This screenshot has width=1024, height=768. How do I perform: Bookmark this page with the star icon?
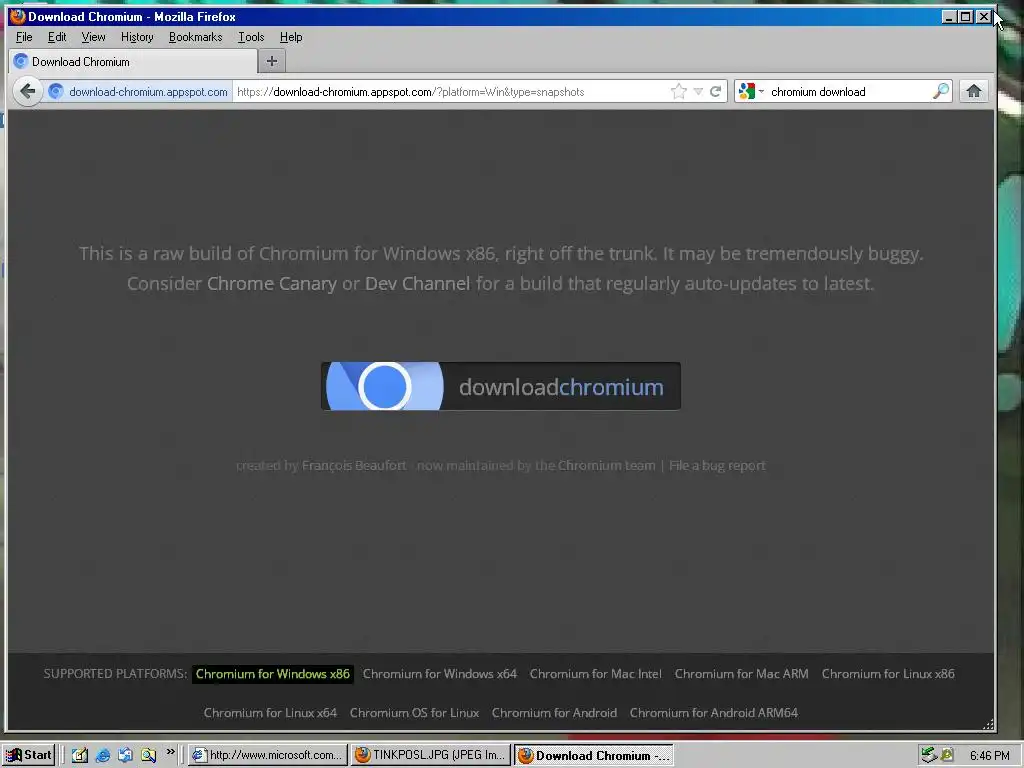pyautogui.click(x=679, y=91)
